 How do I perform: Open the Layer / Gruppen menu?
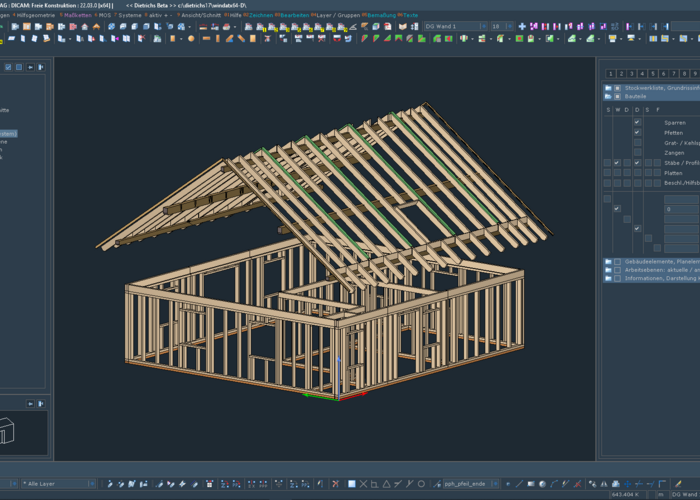coord(338,15)
